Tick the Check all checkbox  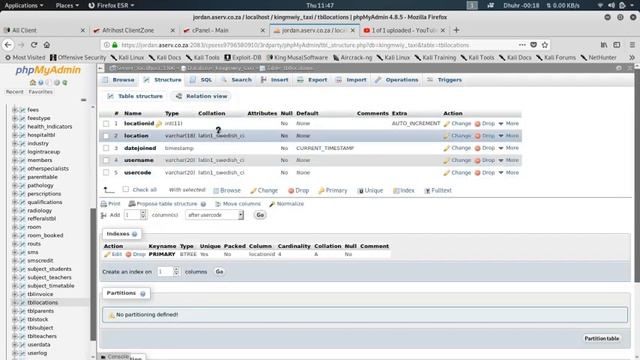click(x=126, y=189)
